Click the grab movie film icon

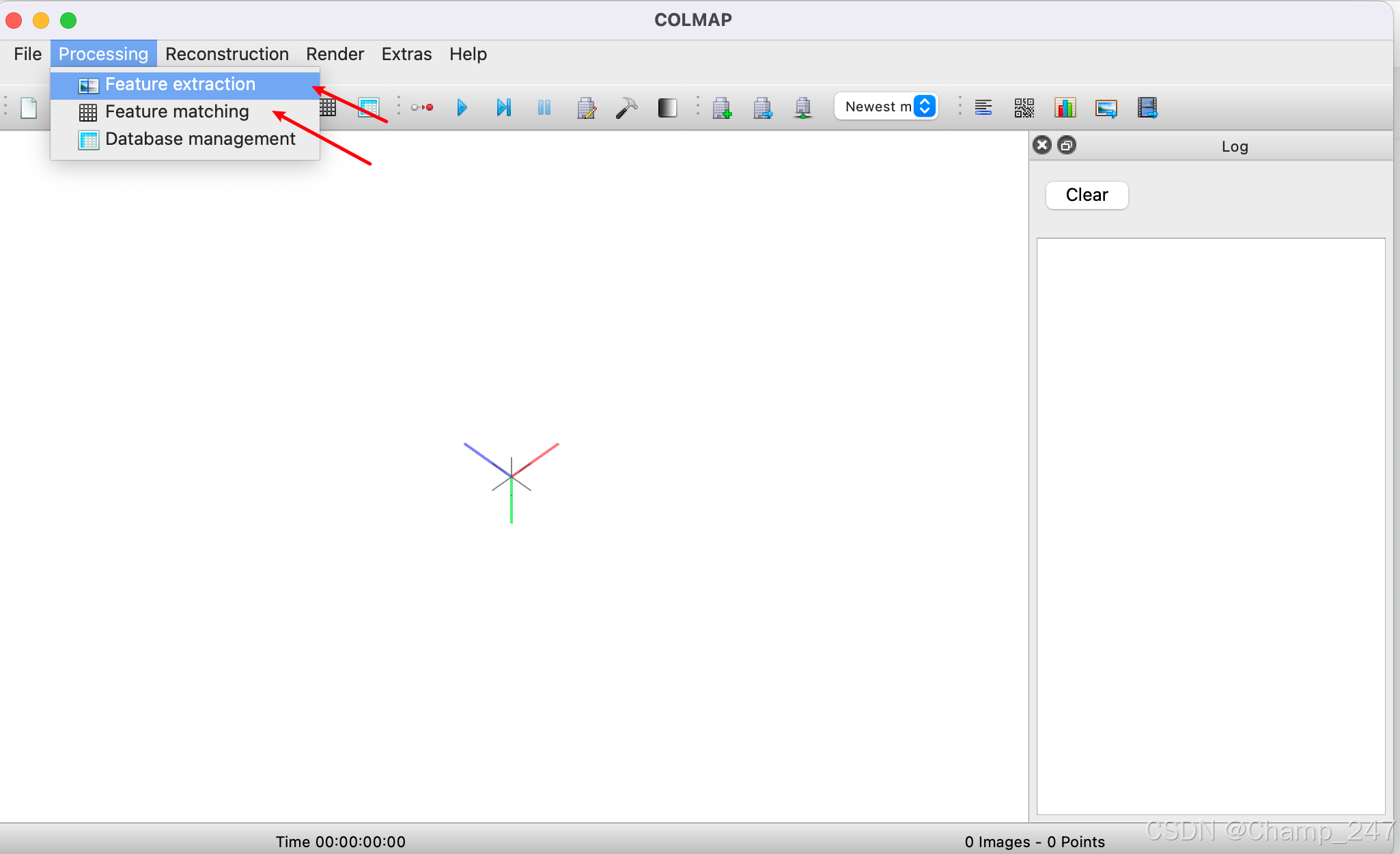point(1147,107)
